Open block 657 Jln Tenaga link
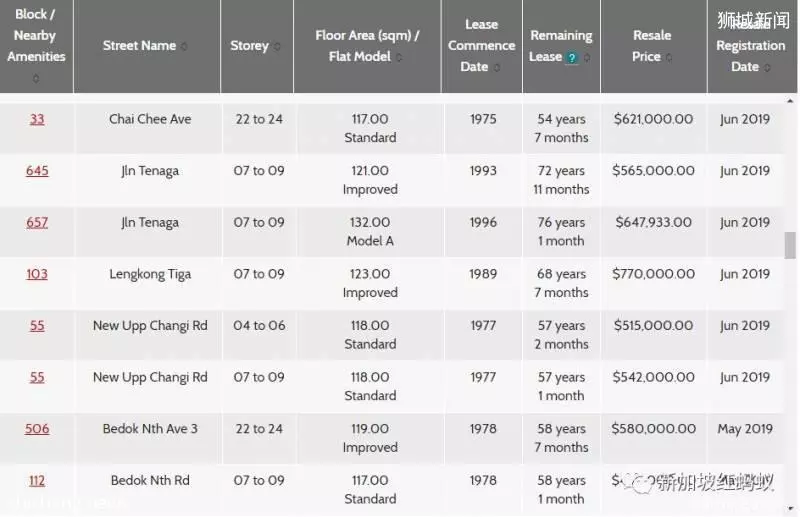The height and width of the screenshot is (517, 800). [x=37, y=223]
